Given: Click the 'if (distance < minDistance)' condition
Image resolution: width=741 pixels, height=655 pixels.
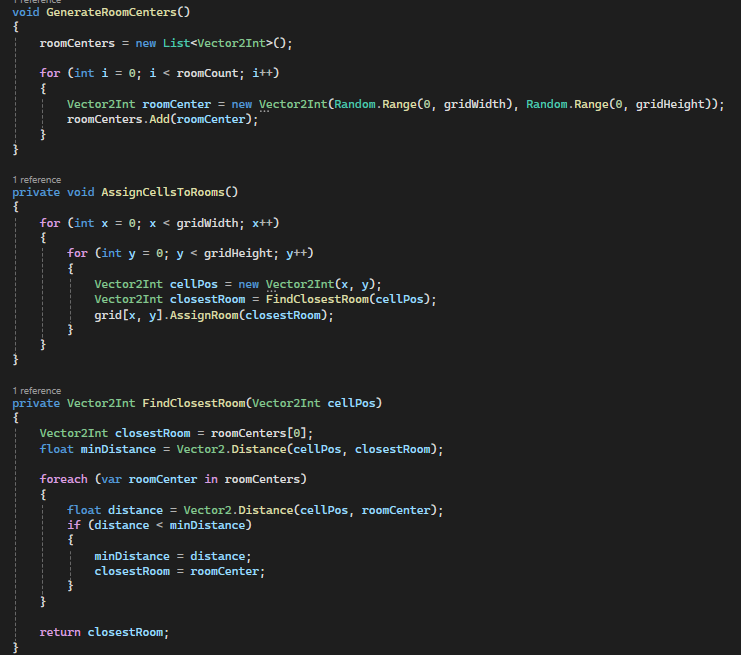Looking at the screenshot, I should pyautogui.click(x=160, y=525).
